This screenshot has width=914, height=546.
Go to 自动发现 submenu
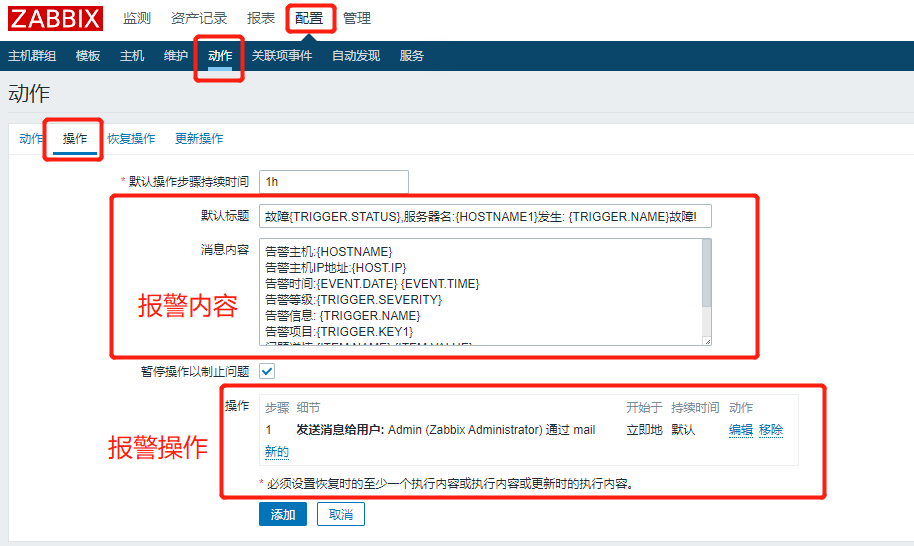point(356,56)
